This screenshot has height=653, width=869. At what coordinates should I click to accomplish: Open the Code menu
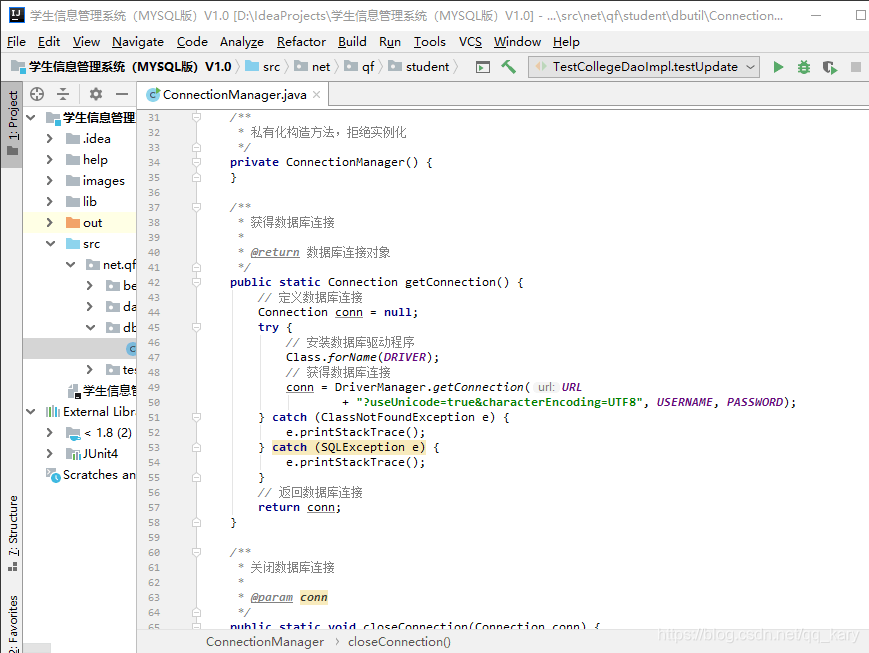192,42
